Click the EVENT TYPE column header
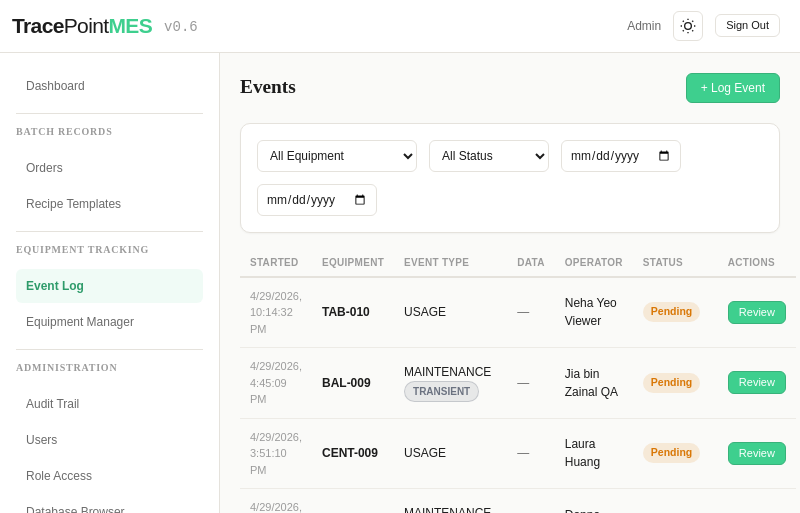Viewport: 800px width, 513px height. coord(436,262)
